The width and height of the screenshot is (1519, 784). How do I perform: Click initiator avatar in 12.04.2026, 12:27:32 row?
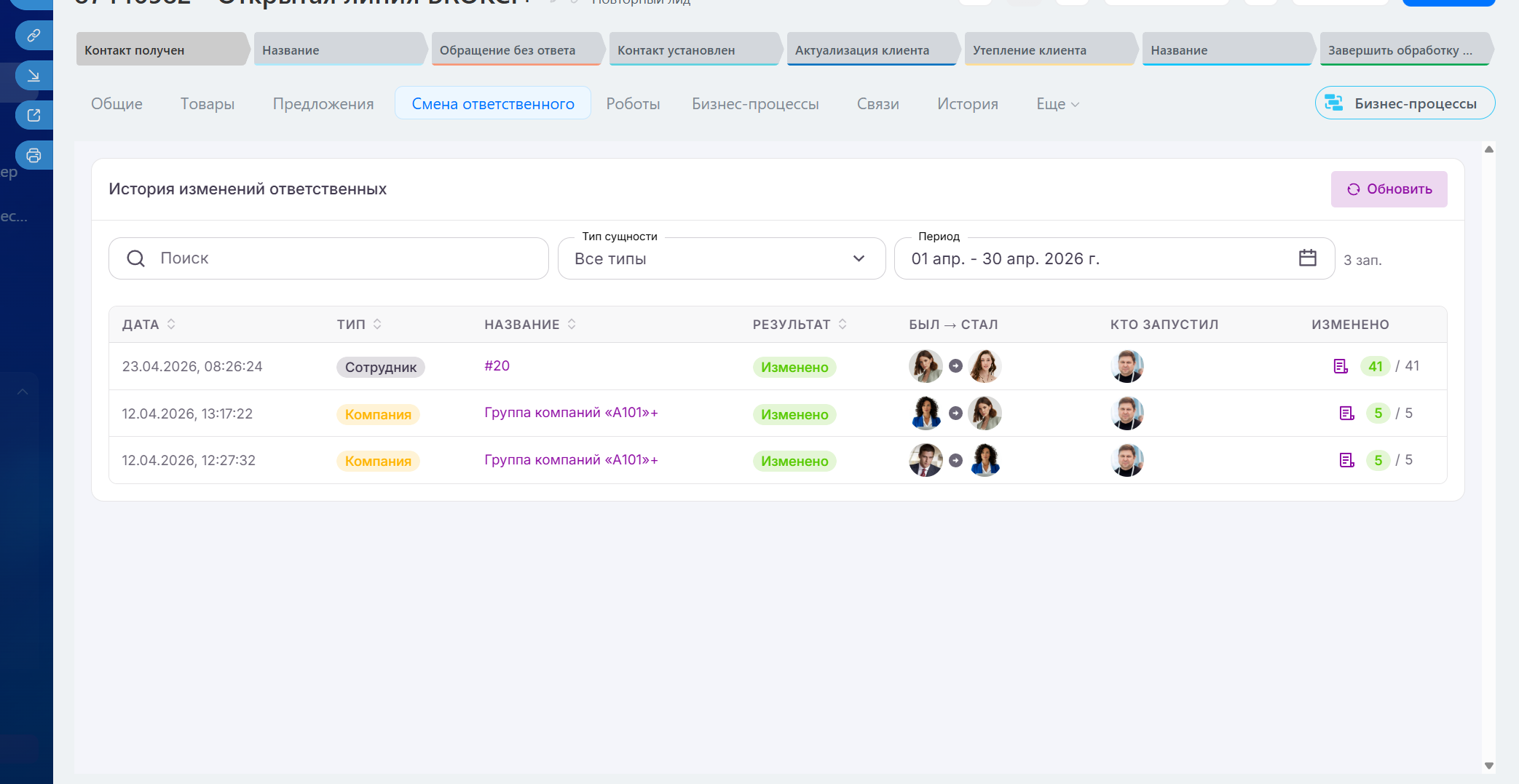[1127, 460]
